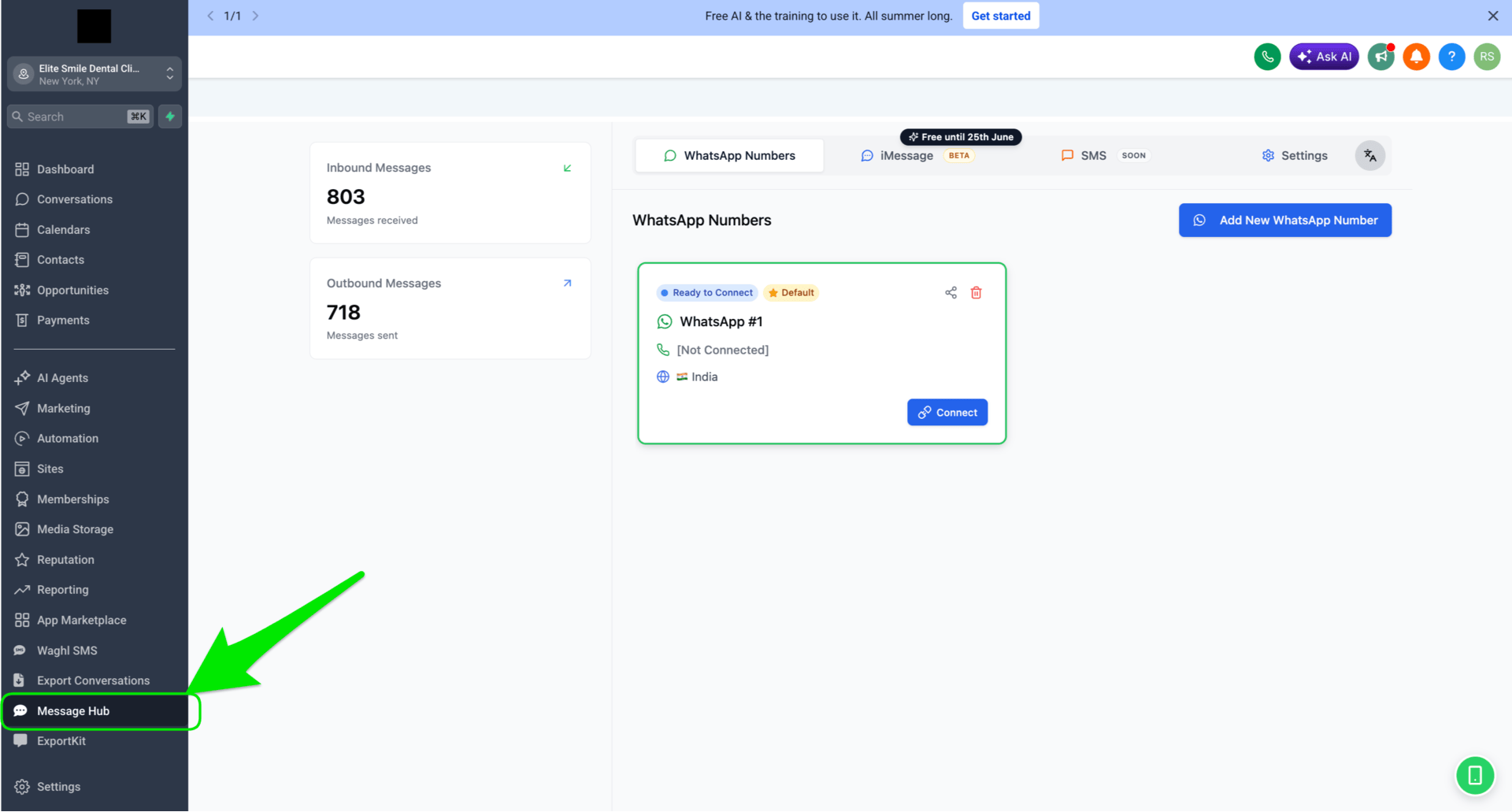The height and width of the screenshot is (812, 1512).
Task: Click the green phone dialer icon
Action: (x=1267, y=57)
